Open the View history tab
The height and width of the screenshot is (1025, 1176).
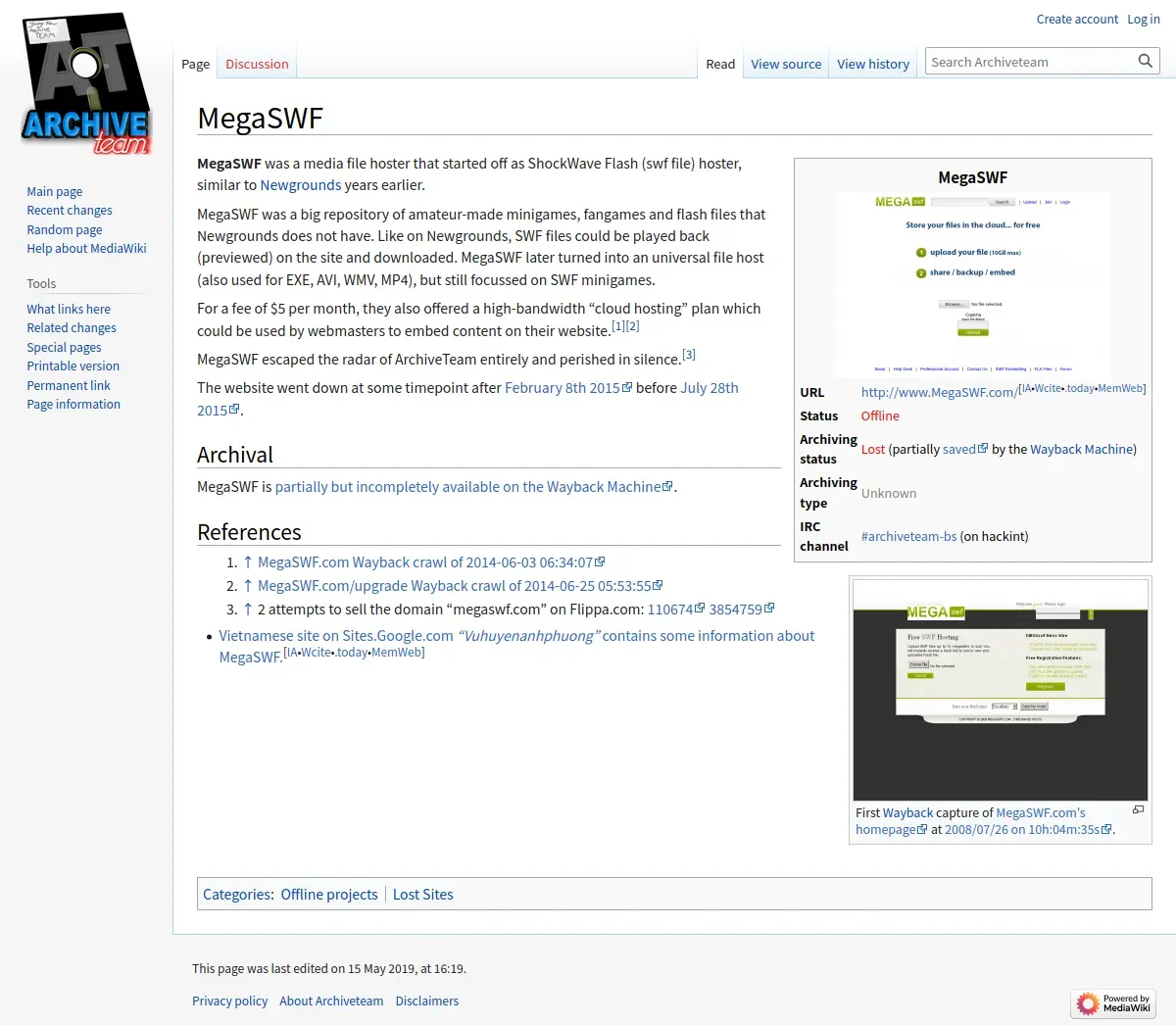coord(873,64)
